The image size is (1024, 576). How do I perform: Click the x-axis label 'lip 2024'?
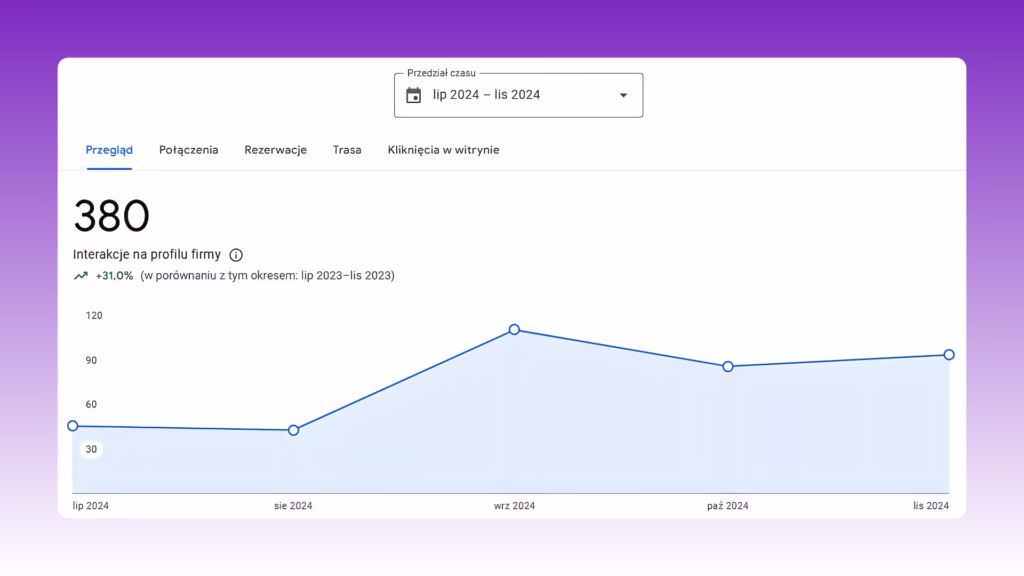[x=91, y=506]
